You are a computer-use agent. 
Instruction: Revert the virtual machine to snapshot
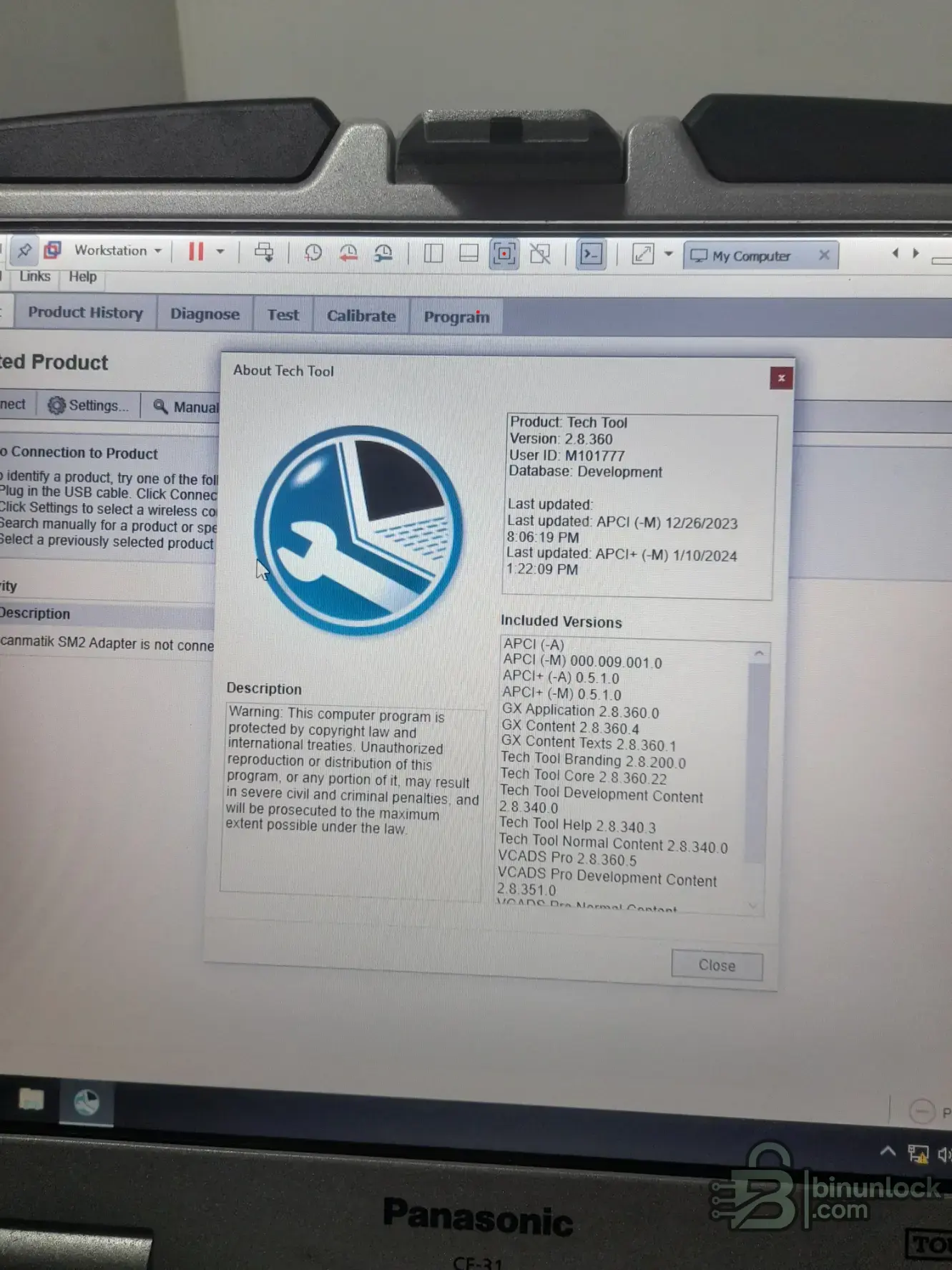348,253
